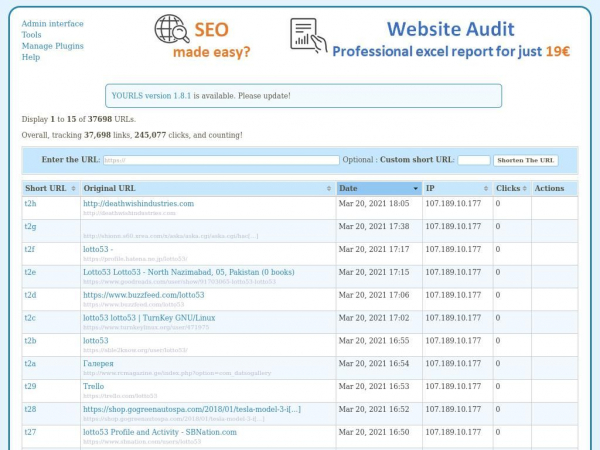Viewport: 600px width, 450px height.
Task: Click the Website Audit banner headline
Action: pos(451,29)
